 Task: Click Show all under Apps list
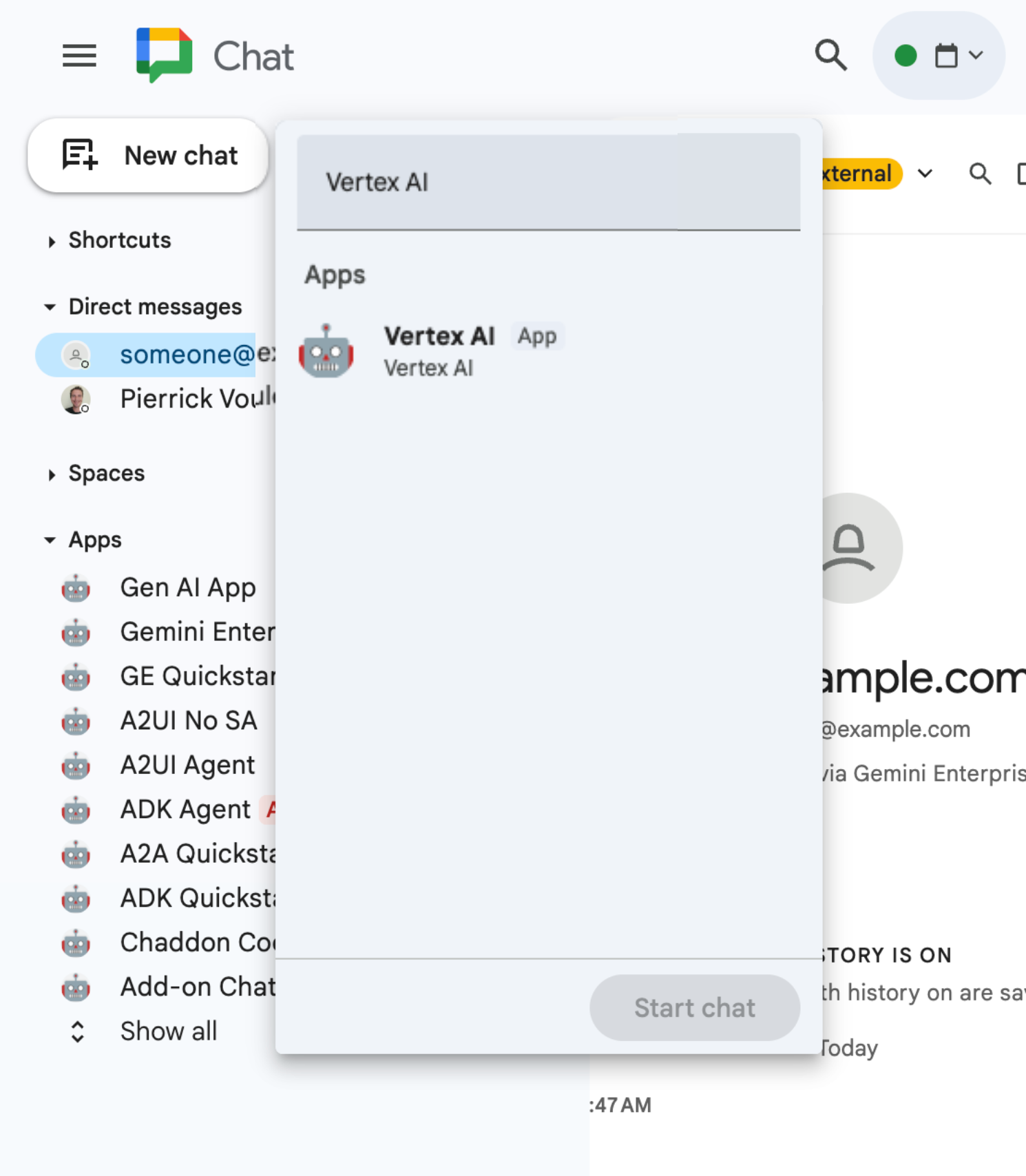click(x=168, y=1031)
